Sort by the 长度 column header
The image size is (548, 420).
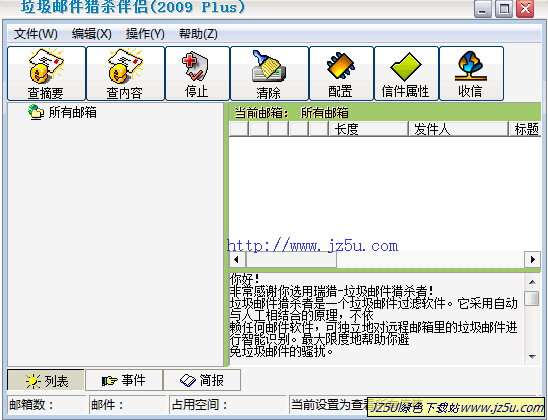pos(368,129)
